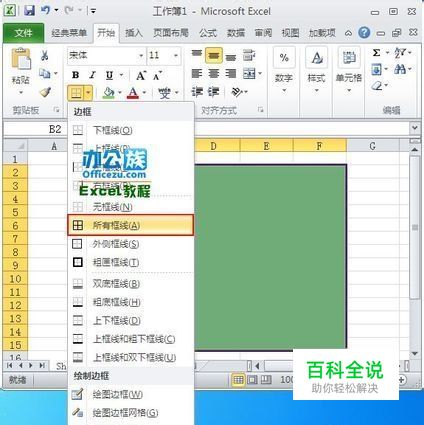Apply the fill color bucket
The height and width of the screenshot is (425, 424).
coord(109,93)
